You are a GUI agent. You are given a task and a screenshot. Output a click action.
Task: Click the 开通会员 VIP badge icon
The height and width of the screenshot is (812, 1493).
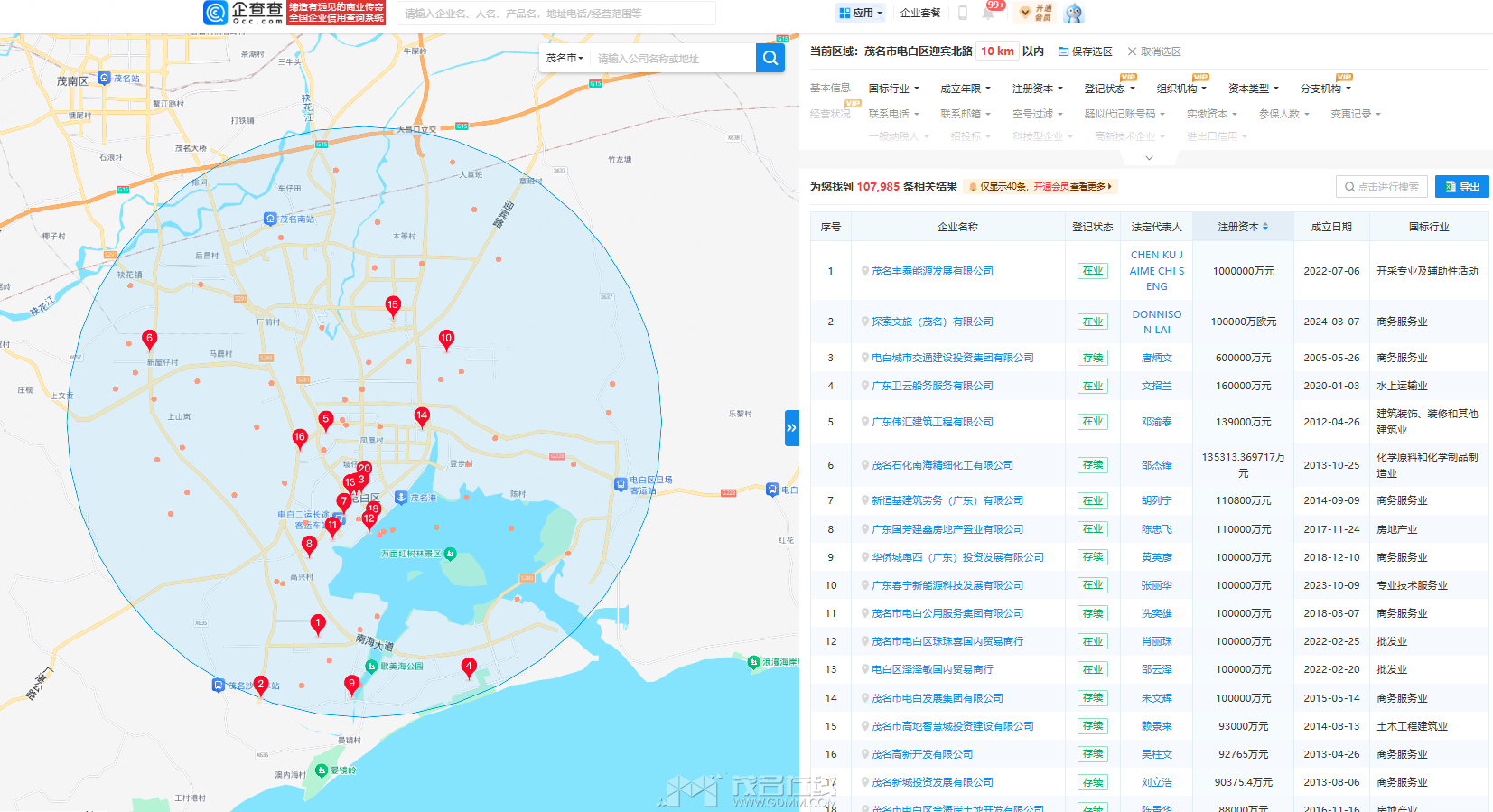point(1035,13)
